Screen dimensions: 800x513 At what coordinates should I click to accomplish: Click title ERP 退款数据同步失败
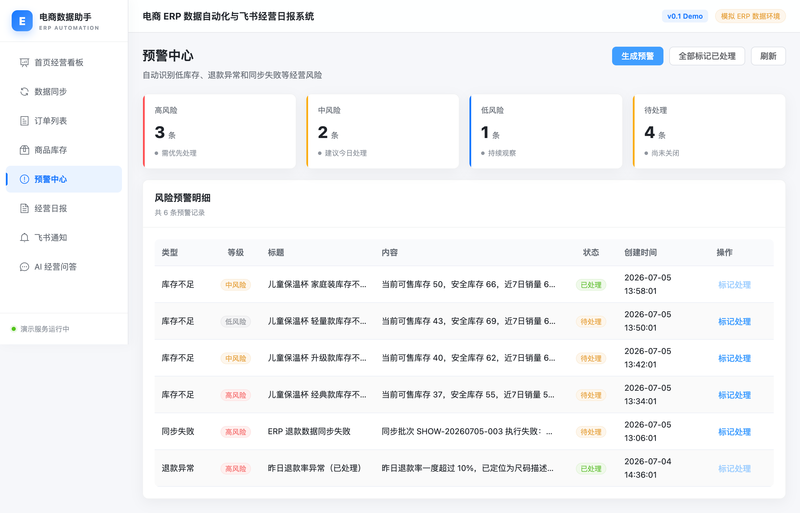pos(309,431)
